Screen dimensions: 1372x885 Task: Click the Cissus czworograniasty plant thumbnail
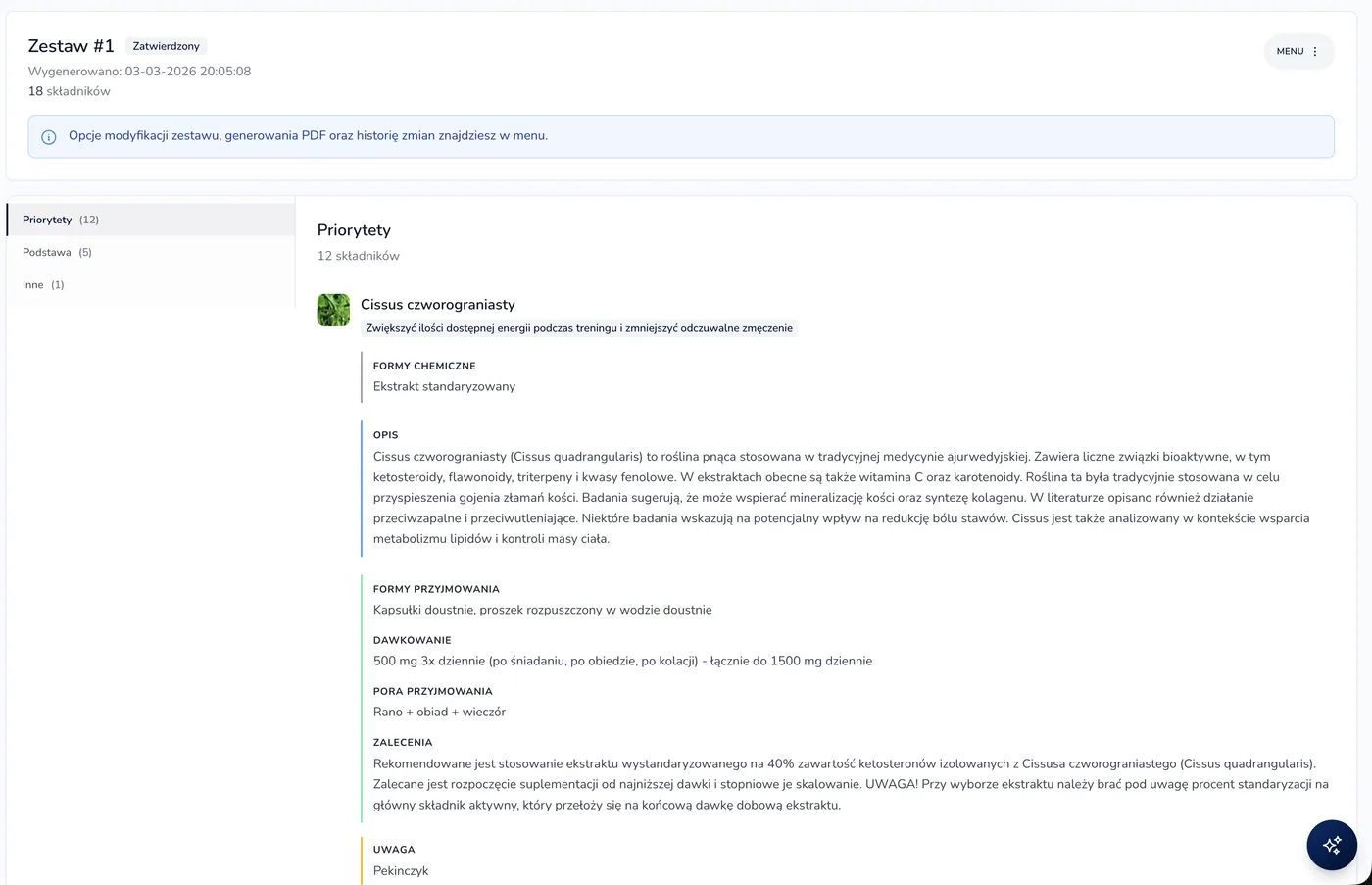333,310
